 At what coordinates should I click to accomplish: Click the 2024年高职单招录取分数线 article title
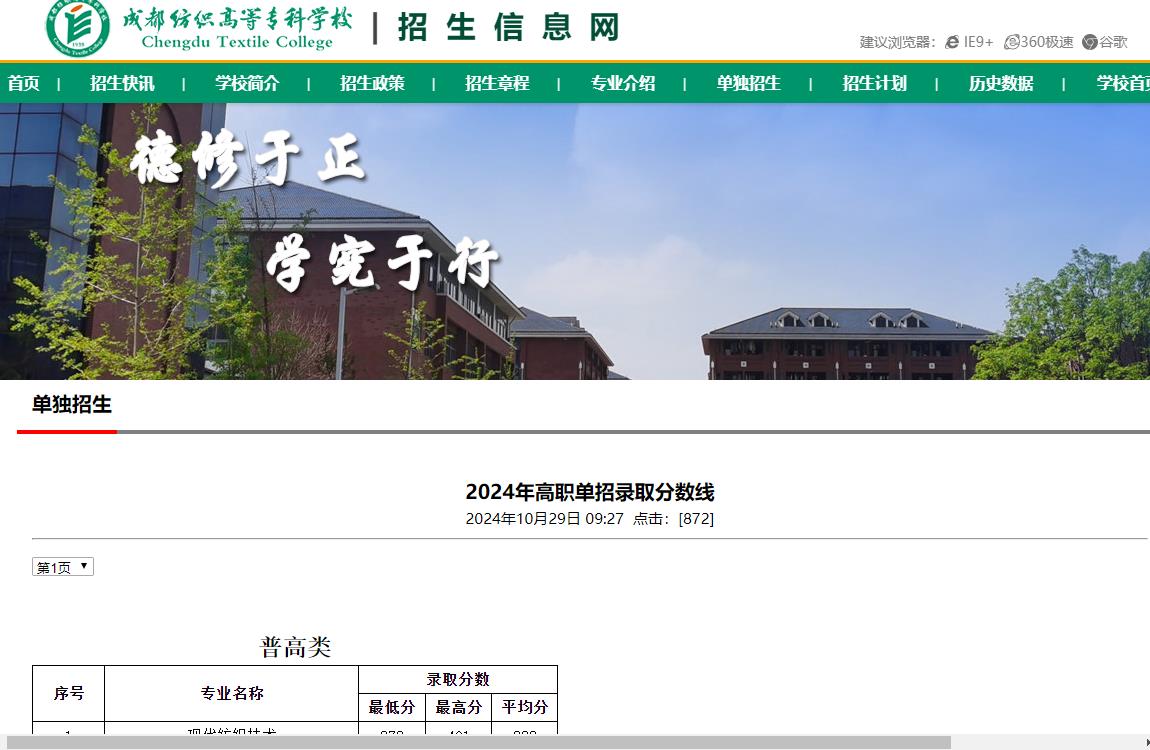point(589,492)
